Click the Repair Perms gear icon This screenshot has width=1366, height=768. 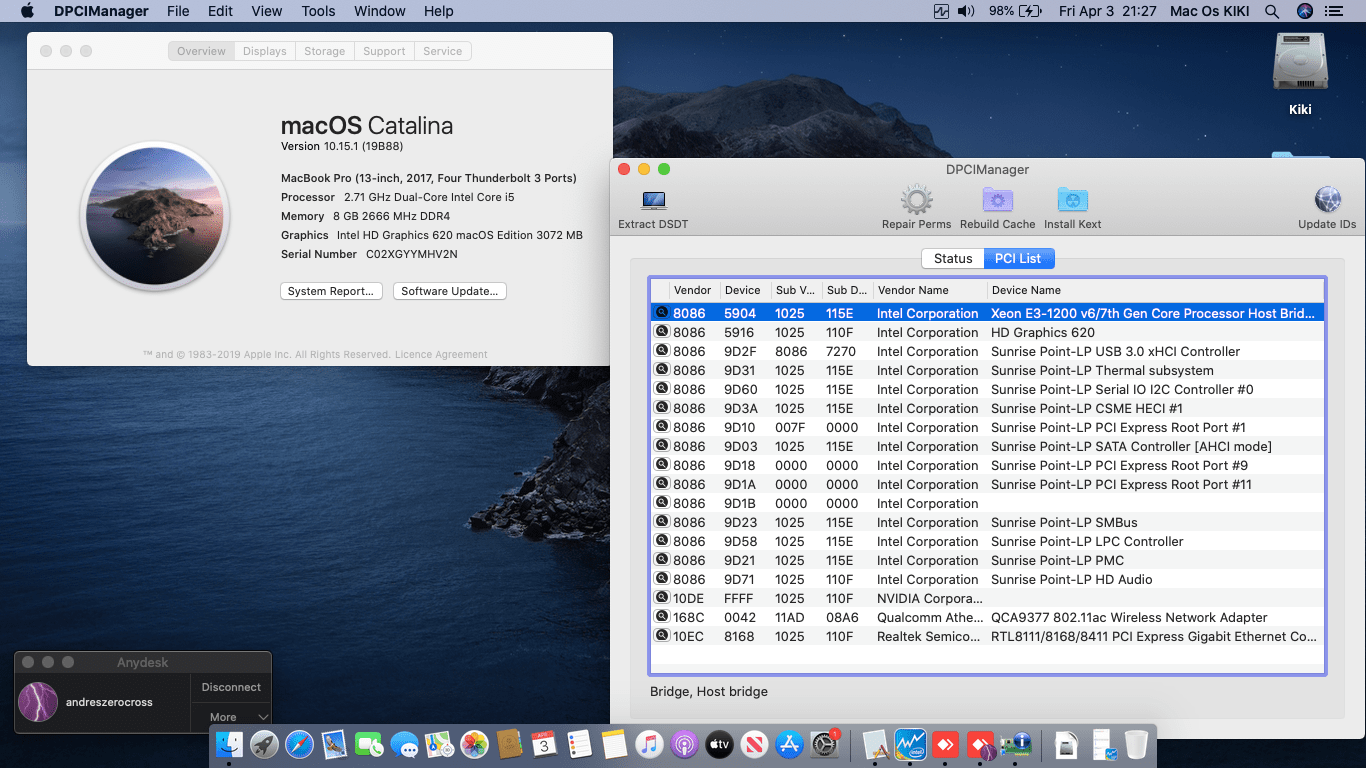916,201
